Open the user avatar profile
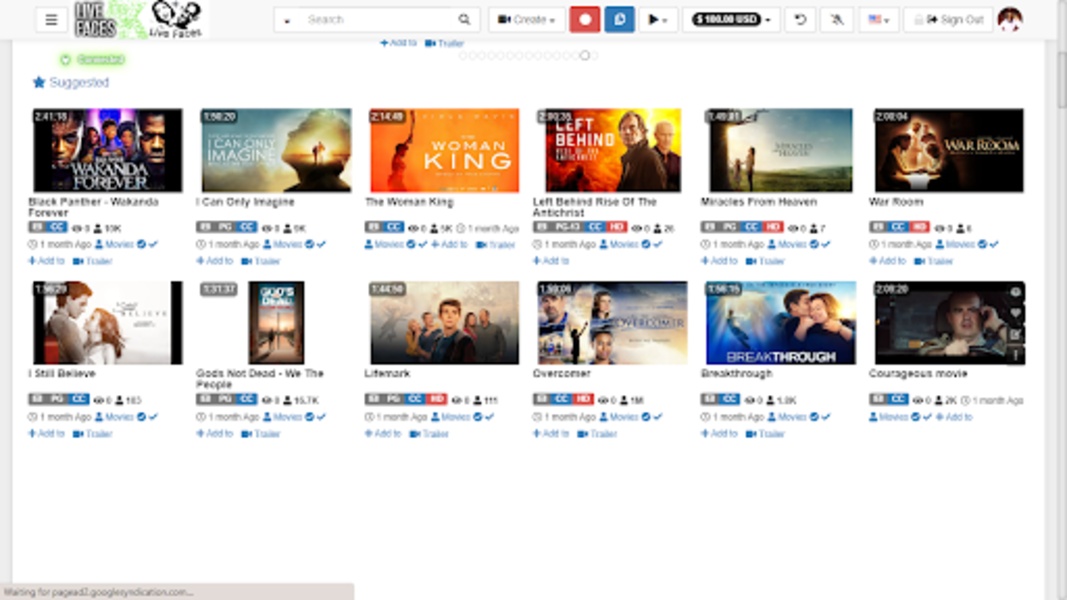1067x600 pixels. (x=1010, y=20)
